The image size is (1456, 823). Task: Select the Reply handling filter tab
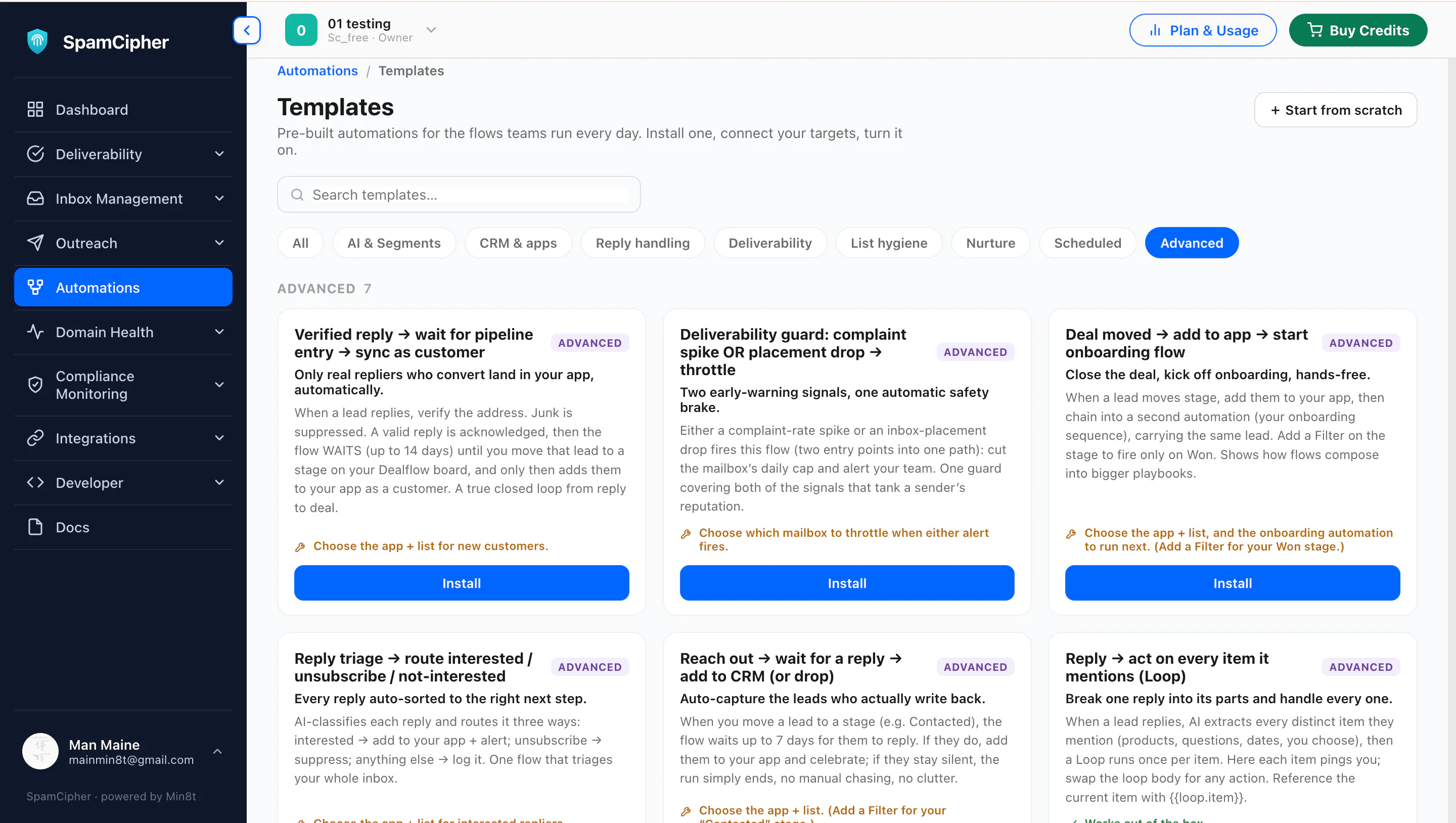pos(643,243)
